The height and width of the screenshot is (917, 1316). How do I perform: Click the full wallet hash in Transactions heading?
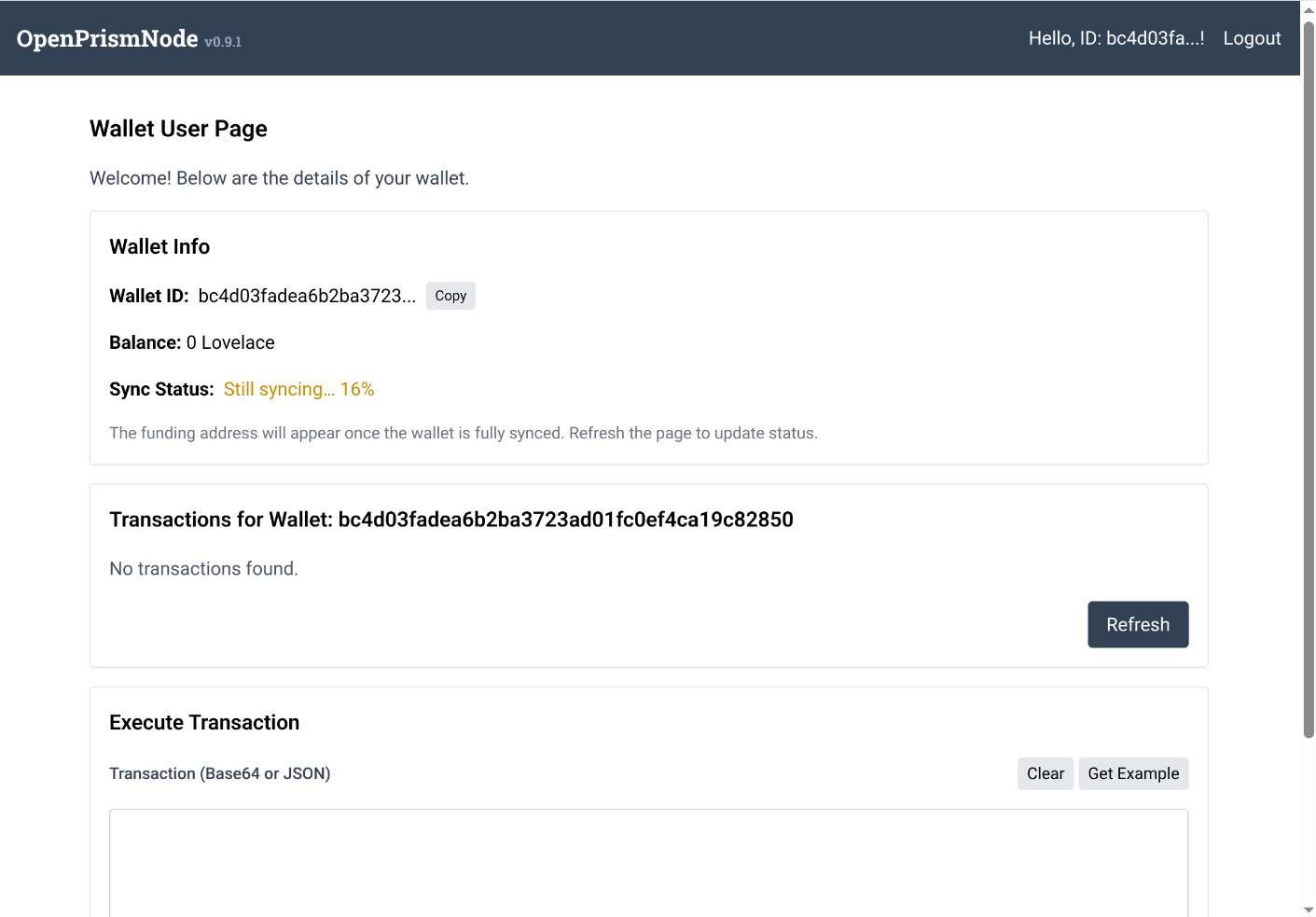pos(565,520)
